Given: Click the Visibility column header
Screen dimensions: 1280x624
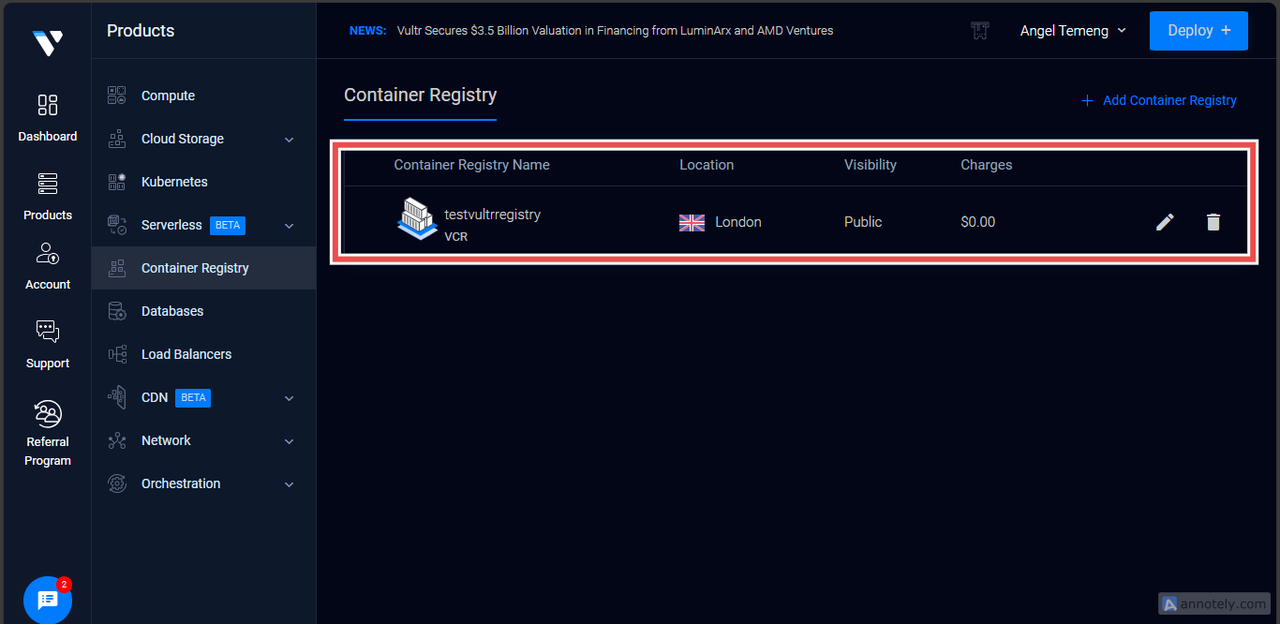Looking at the screenshot, I should [870, 165].
